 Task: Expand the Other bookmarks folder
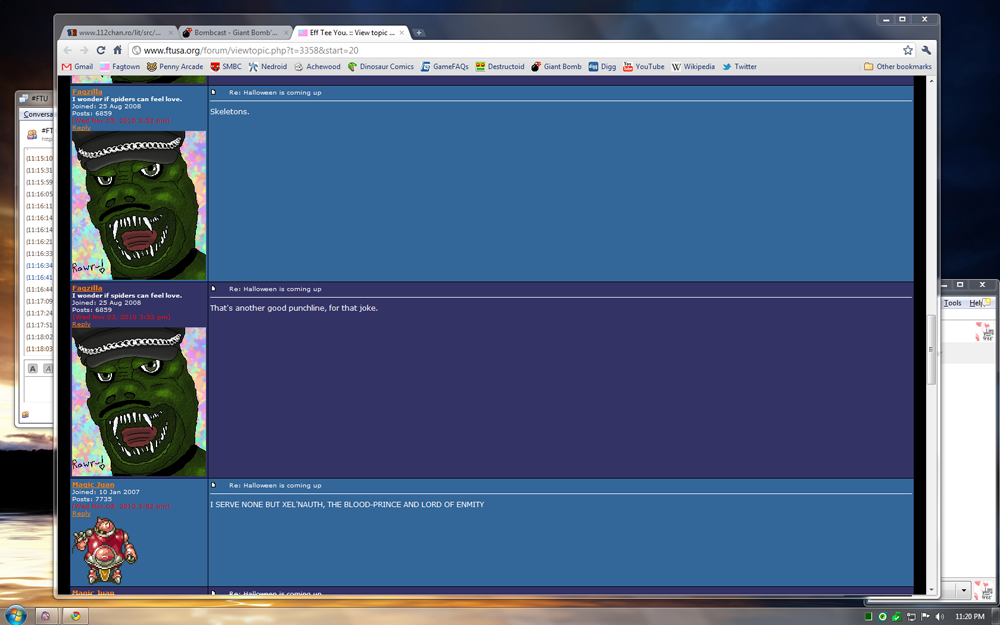897,66
